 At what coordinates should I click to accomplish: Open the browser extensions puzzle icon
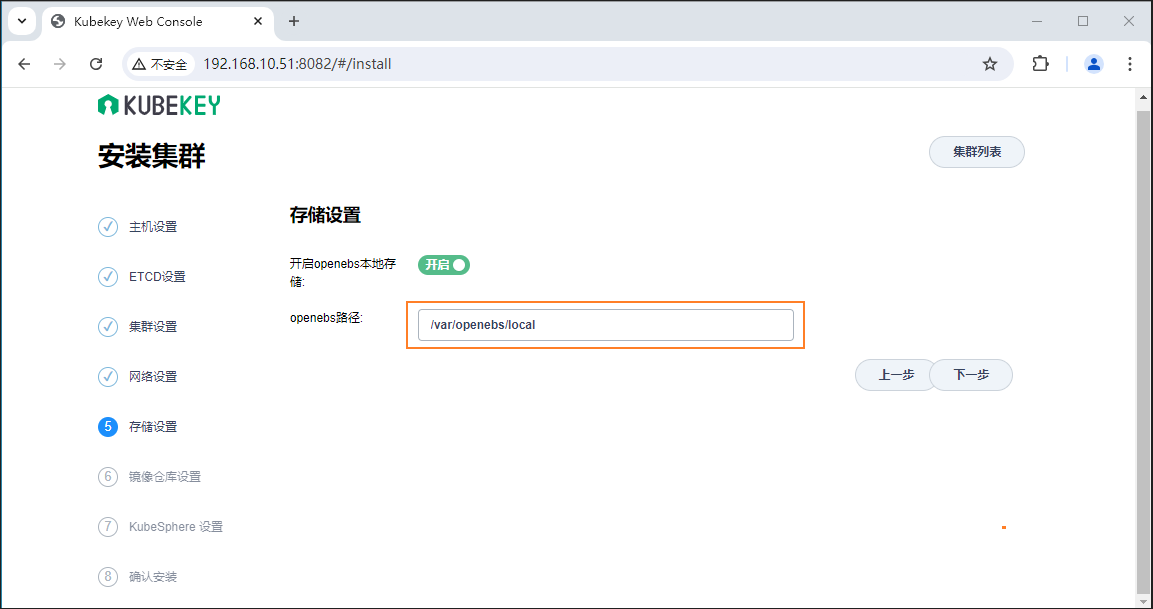(x=1040, y=64)
